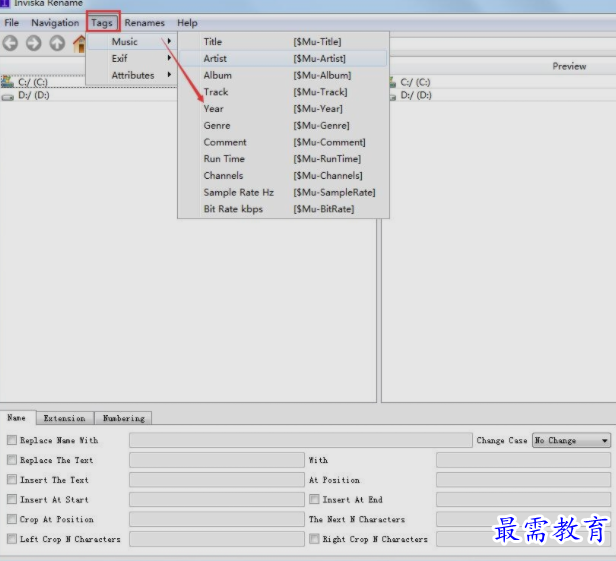Click the Back navigation arrow icon

point(11,43)
